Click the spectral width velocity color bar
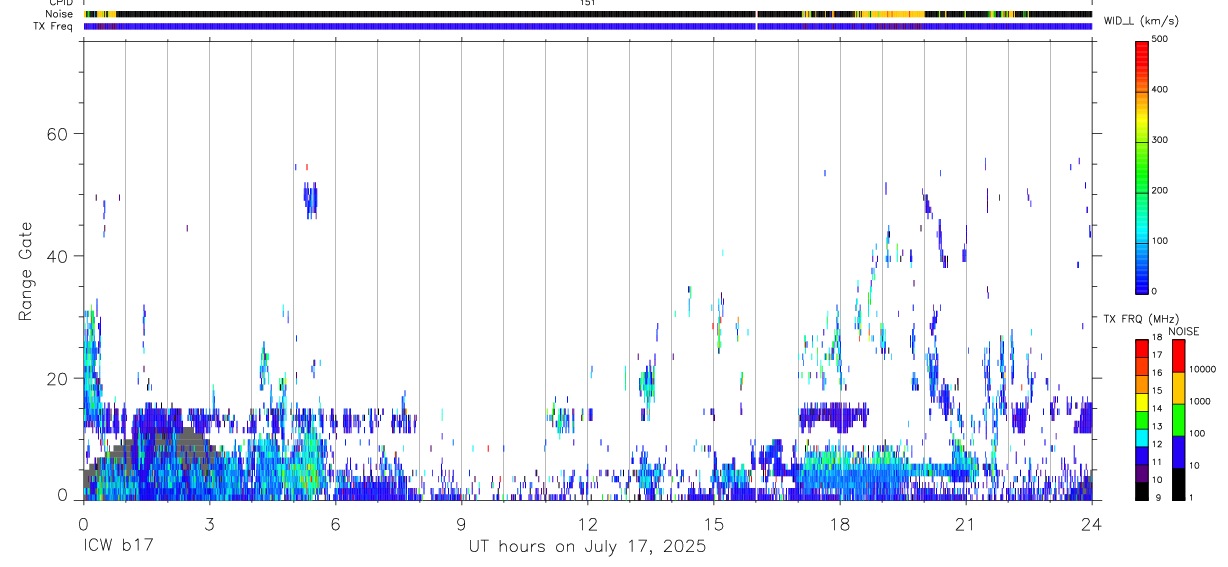Image resolution: width=1228 pixels, height=567 pixels. coord(1142,166)
